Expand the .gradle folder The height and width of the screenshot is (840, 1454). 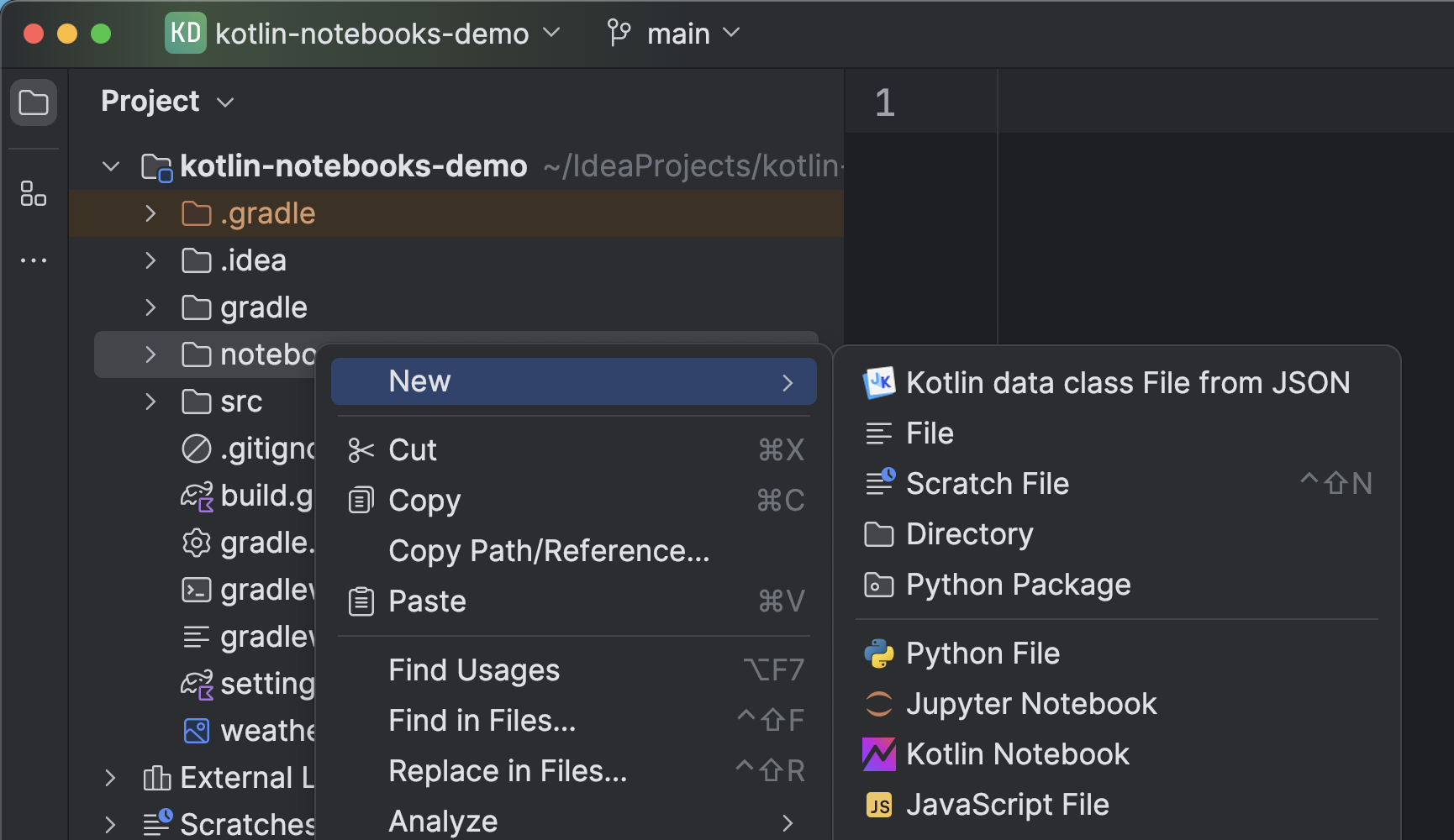pyautogui.click(x=150, y=213)
